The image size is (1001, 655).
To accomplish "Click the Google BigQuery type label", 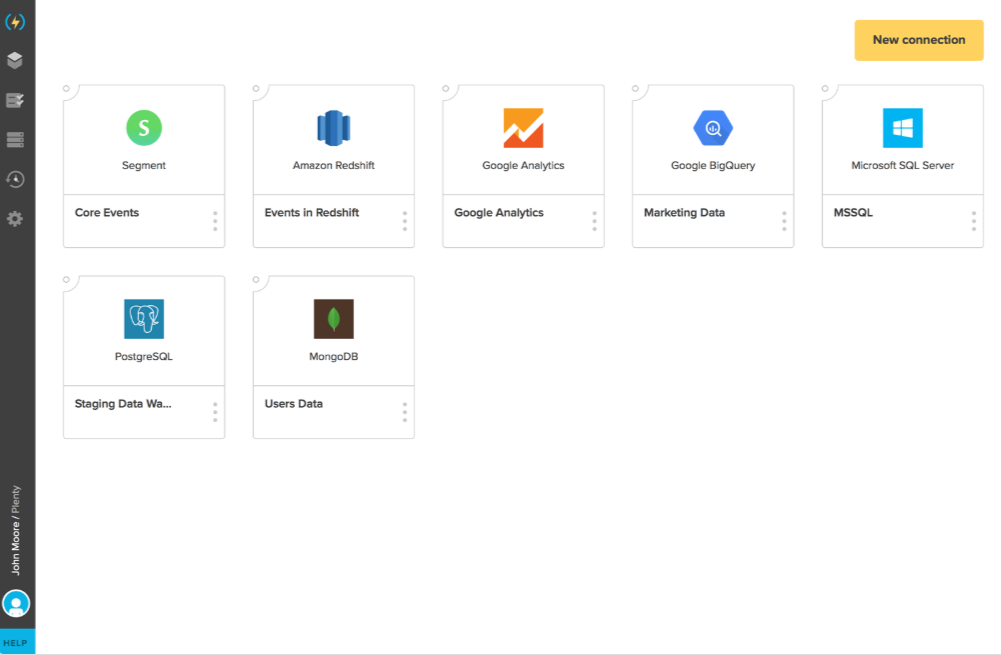I will tap(713, 165).
